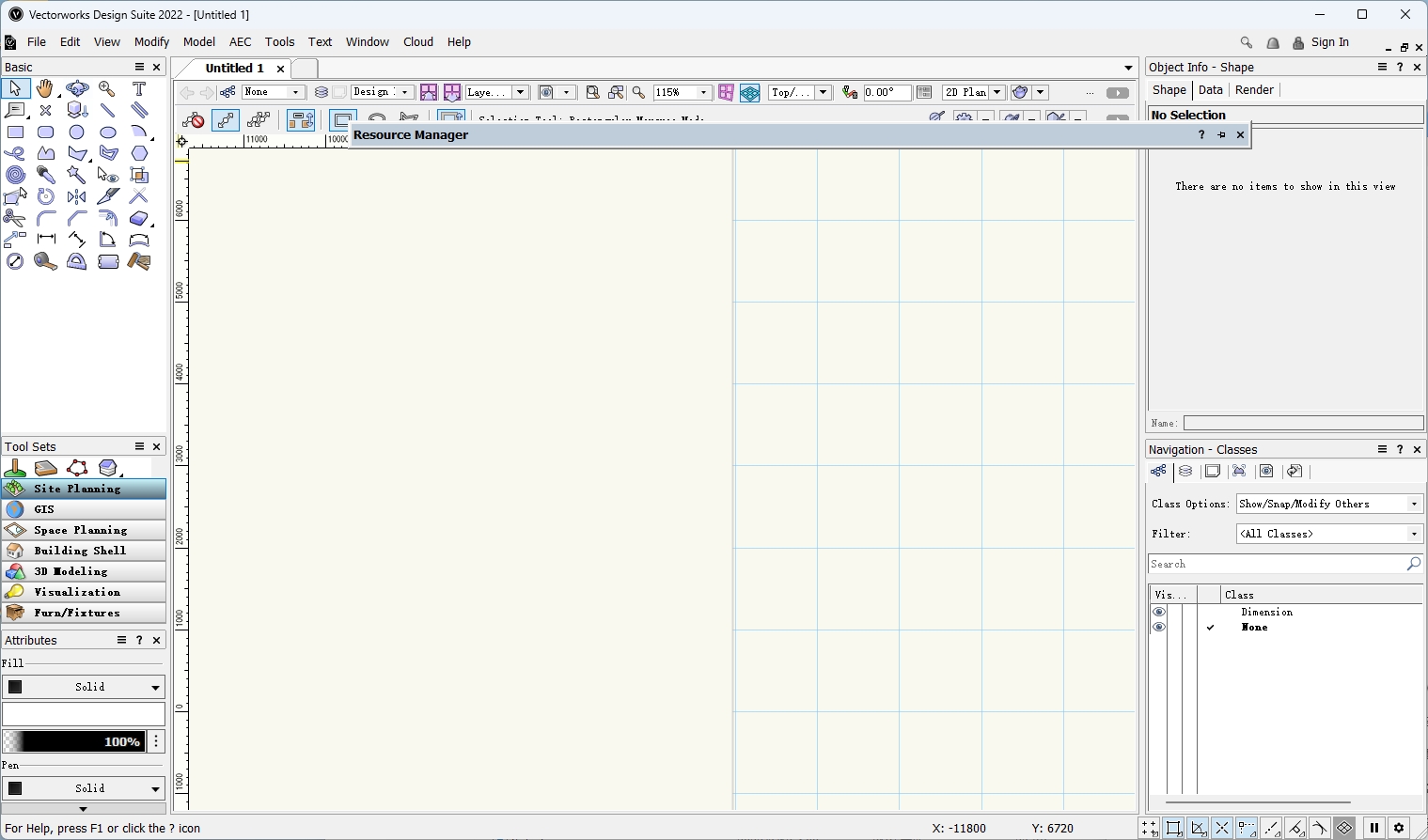1428x840 pixels.
Task: Toggle the Snap to Grid button
Action: [x=1150, y=828]
